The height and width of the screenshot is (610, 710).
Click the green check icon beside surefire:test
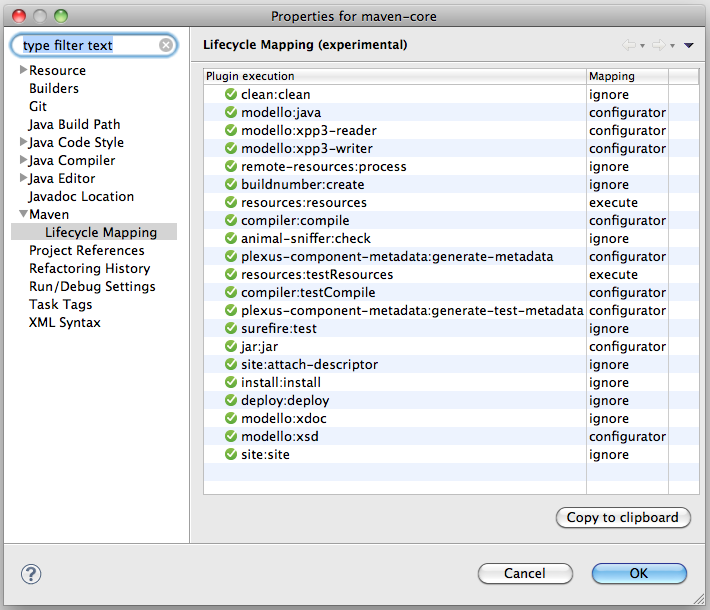click(x=231, y=328)
